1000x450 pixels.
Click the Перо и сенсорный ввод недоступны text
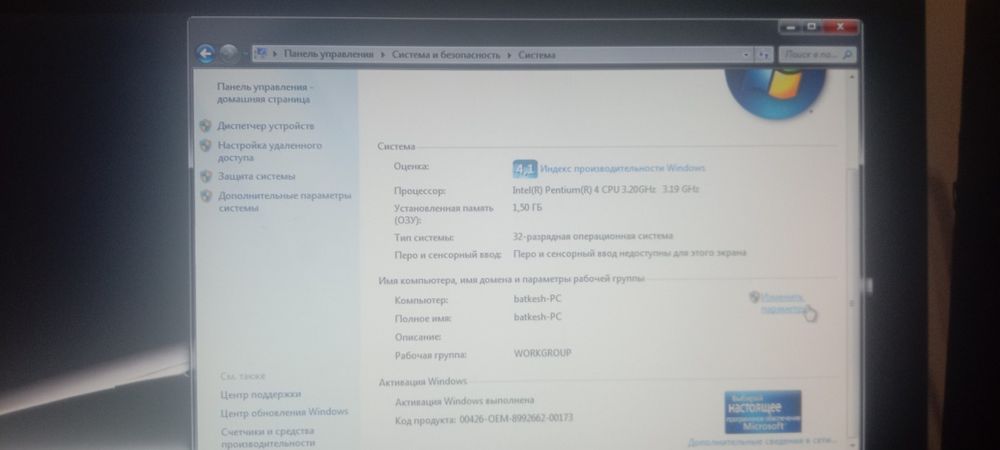[629, 253]
